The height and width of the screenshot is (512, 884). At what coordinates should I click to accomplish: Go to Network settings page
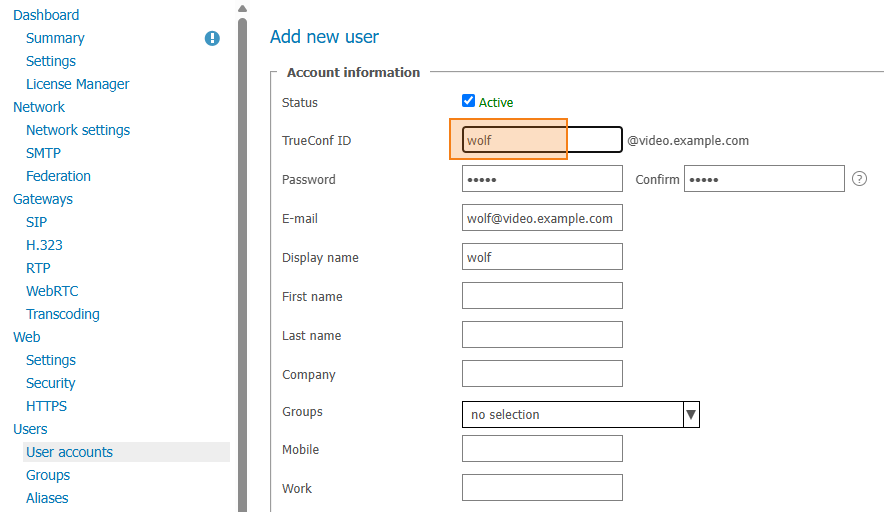(x=78, y=130)
